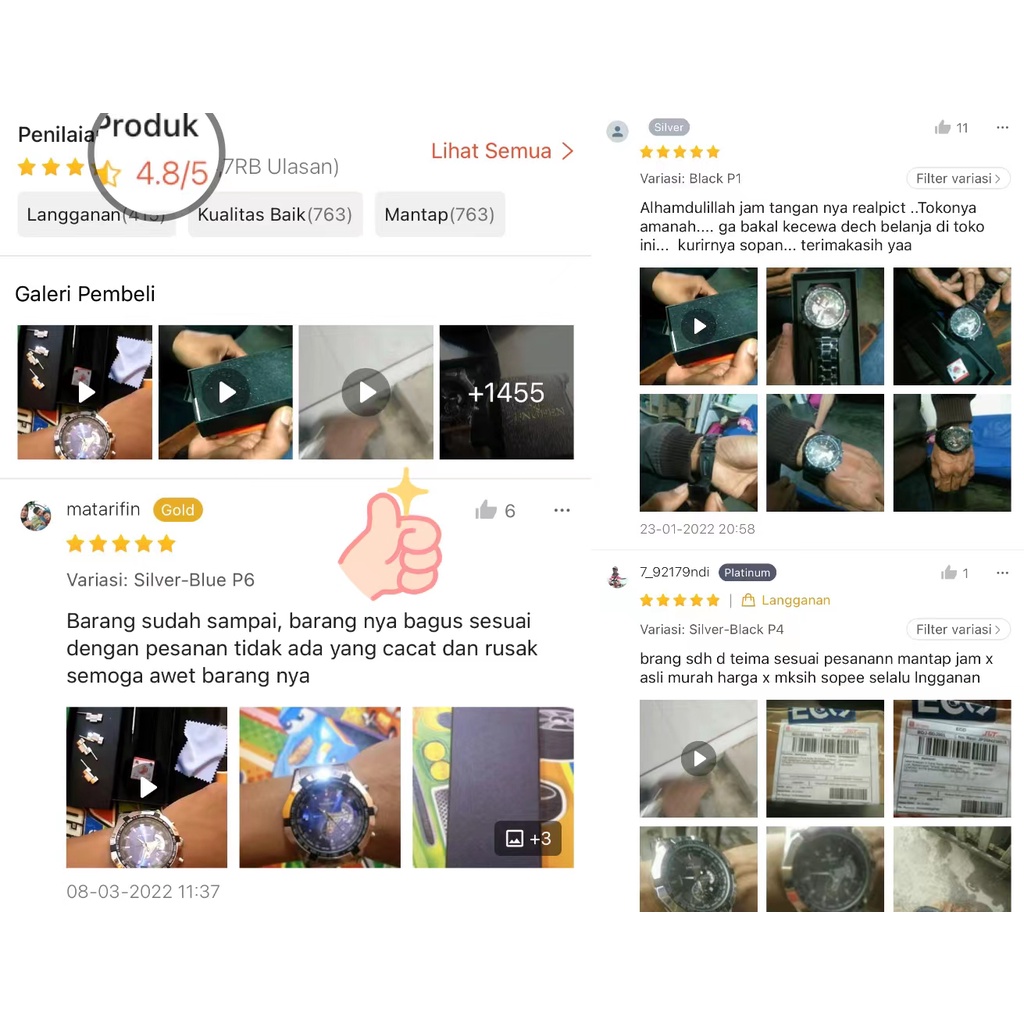The image size is (1024, 1024).
Task: Expand Filter variasi for Silver-Black P4
Action: click(x=958, y=630)
